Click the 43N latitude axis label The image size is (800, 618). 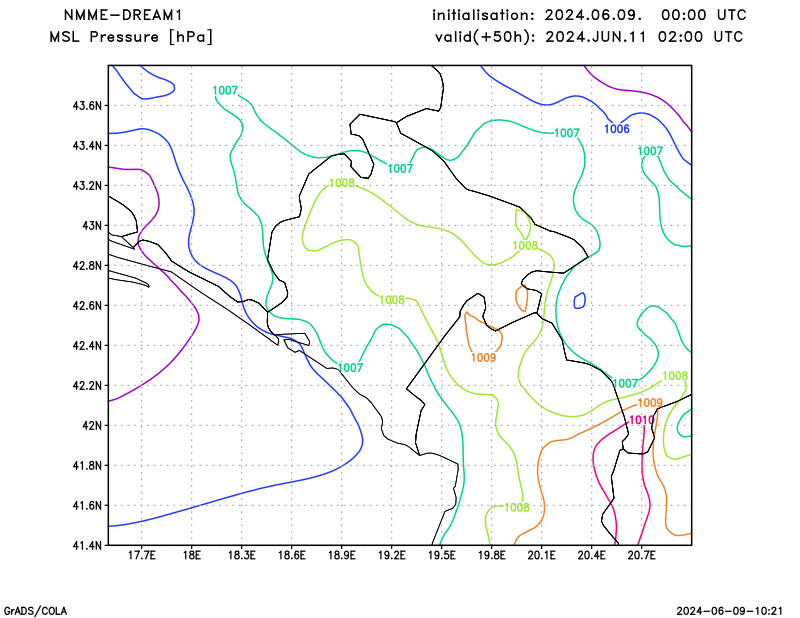92,226
